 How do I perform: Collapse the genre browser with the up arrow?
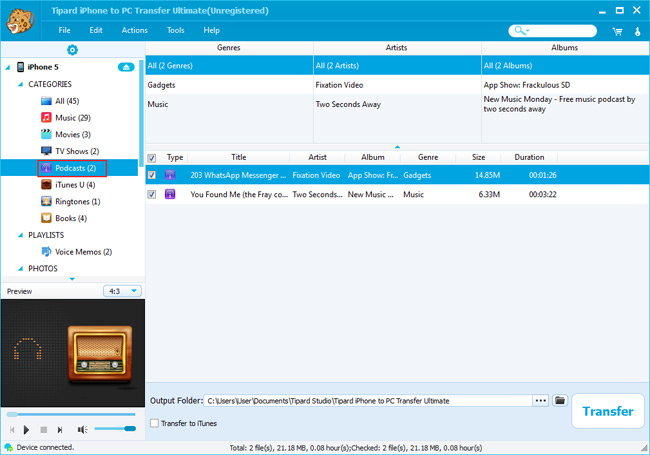point(397,147)
